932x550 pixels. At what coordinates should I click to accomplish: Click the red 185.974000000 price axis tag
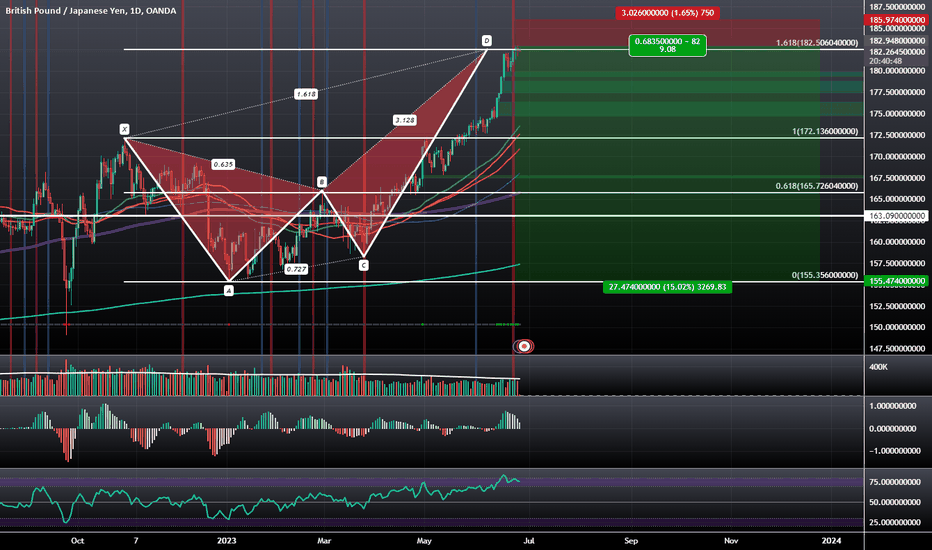click(x=896, y=20)
